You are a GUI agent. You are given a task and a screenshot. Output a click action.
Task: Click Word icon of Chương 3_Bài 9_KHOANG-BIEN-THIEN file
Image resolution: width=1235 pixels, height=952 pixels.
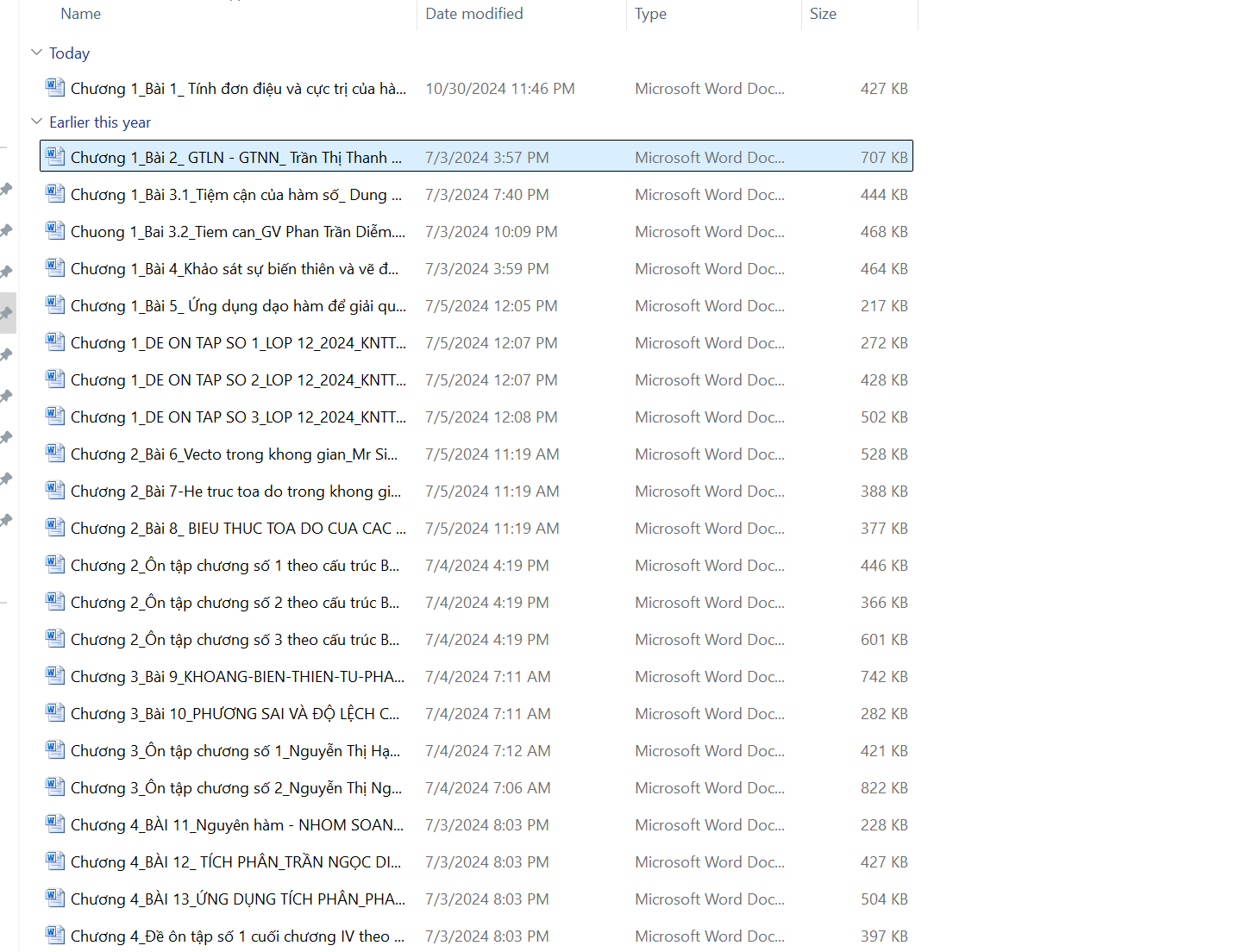click(x=55, y=675)
